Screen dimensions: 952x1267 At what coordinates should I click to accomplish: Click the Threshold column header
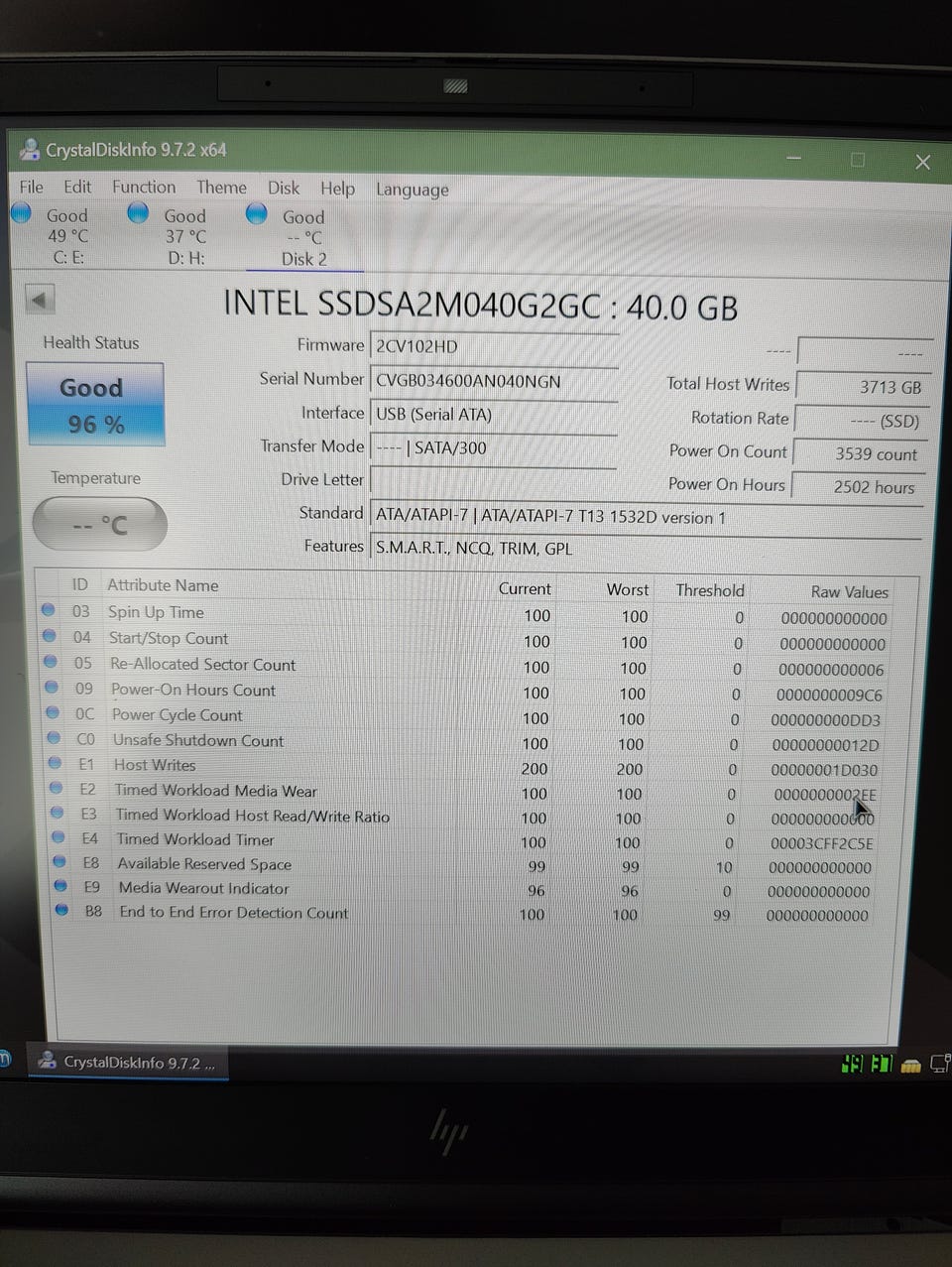click(x=710, y=590)
